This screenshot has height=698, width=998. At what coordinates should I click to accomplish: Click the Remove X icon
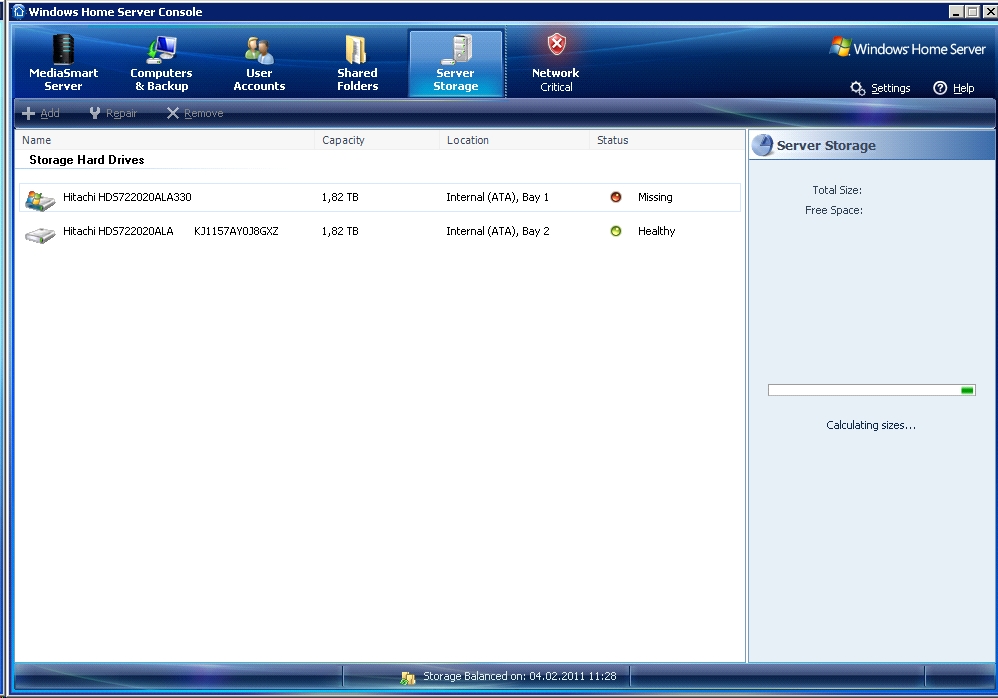(x=172, y=113)
